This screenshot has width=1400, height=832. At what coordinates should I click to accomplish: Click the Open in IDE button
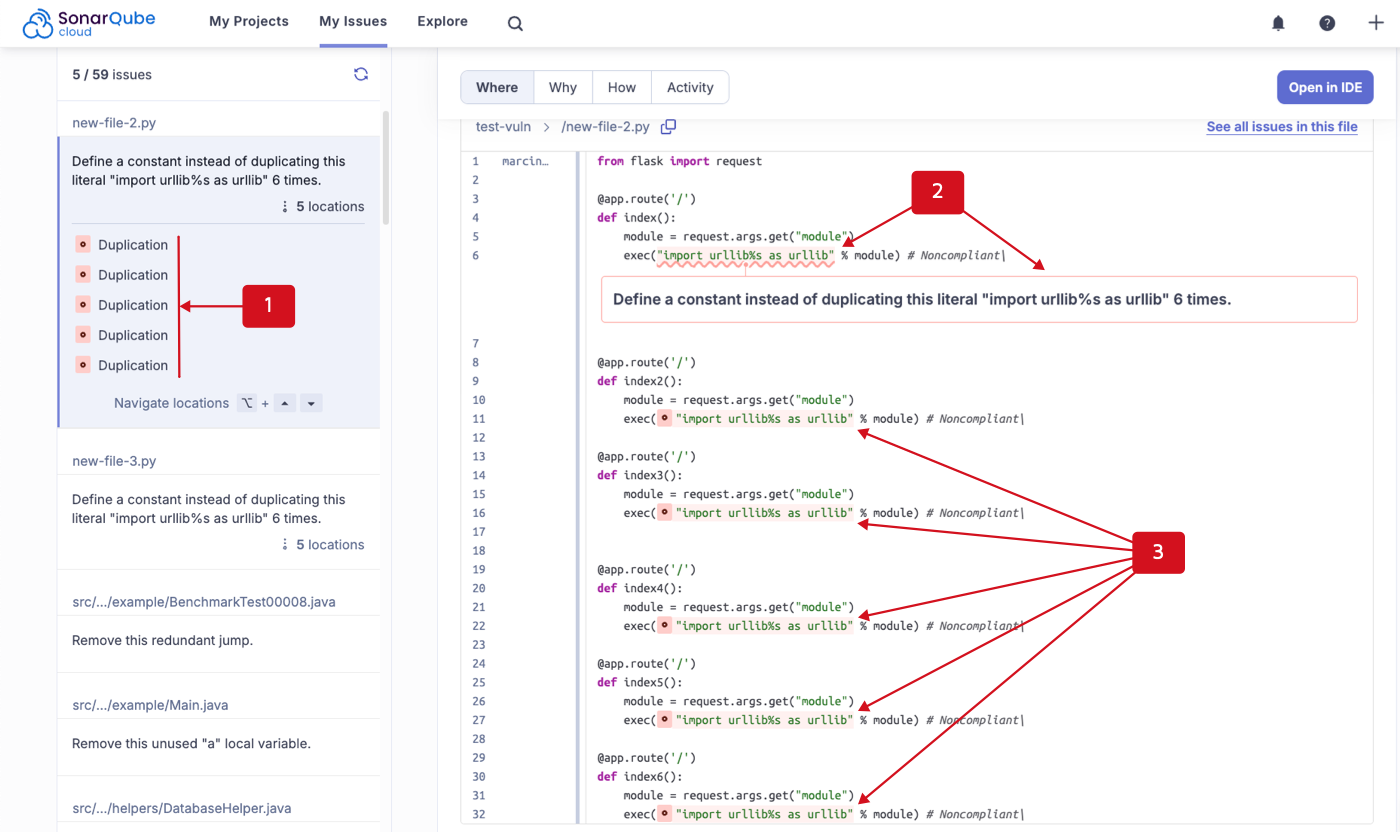(1324, 87)
